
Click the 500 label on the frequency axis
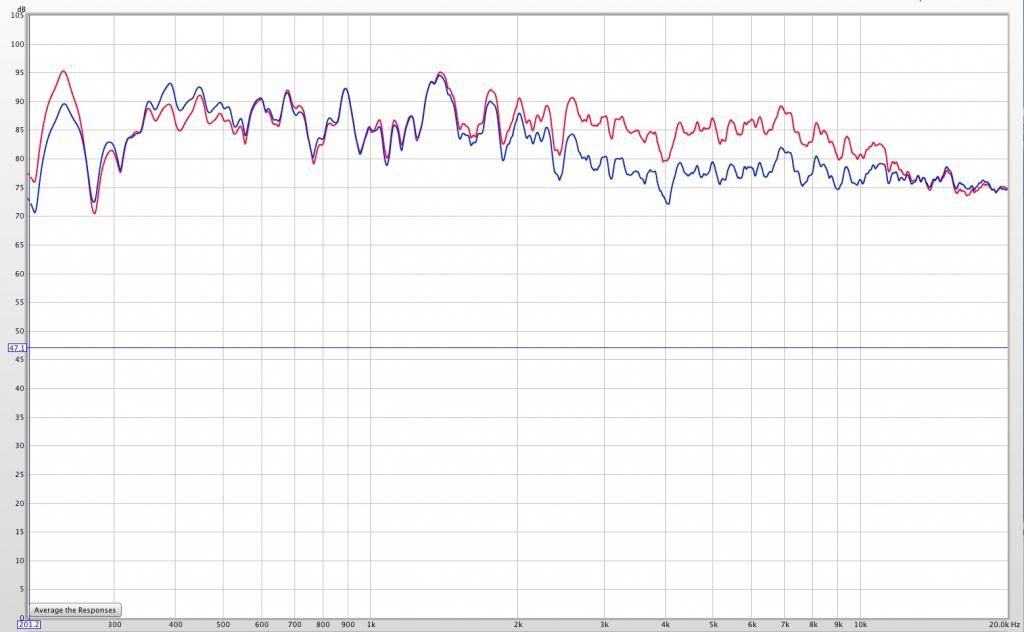(x=223, y=625)
